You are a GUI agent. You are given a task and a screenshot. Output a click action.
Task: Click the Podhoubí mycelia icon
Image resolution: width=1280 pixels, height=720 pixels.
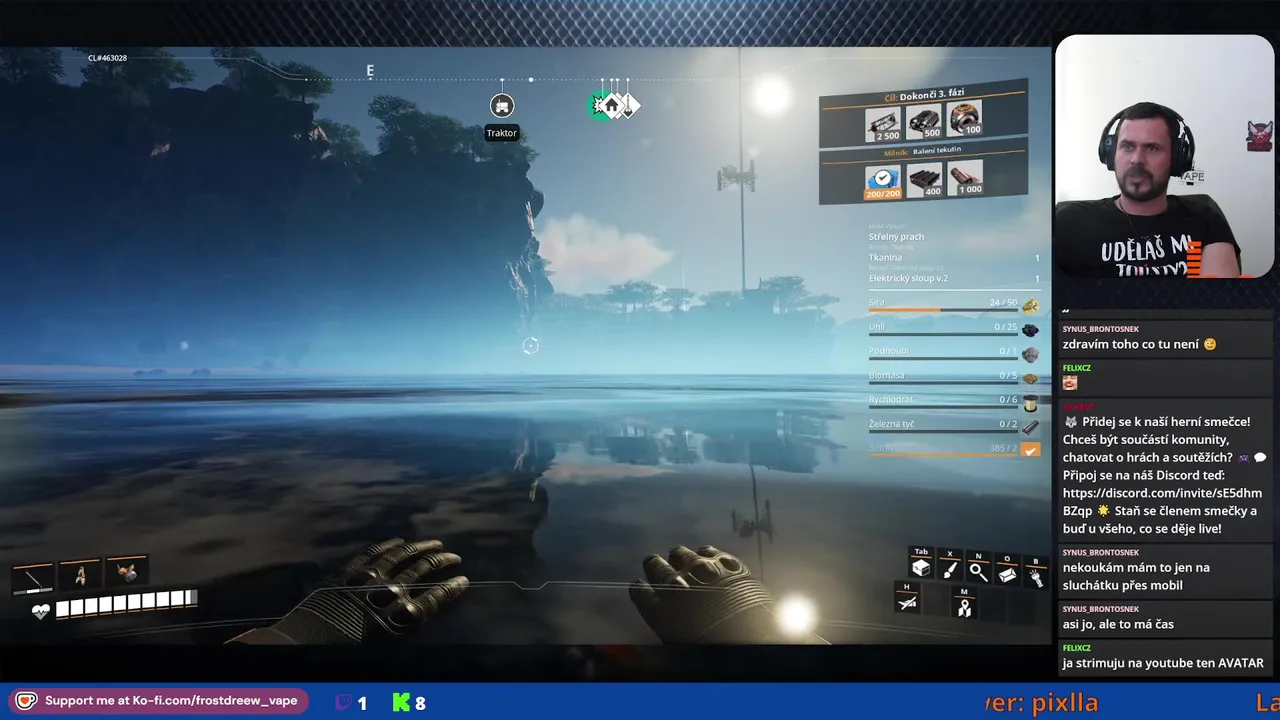pyautogui.click(x=1030, y=354)
